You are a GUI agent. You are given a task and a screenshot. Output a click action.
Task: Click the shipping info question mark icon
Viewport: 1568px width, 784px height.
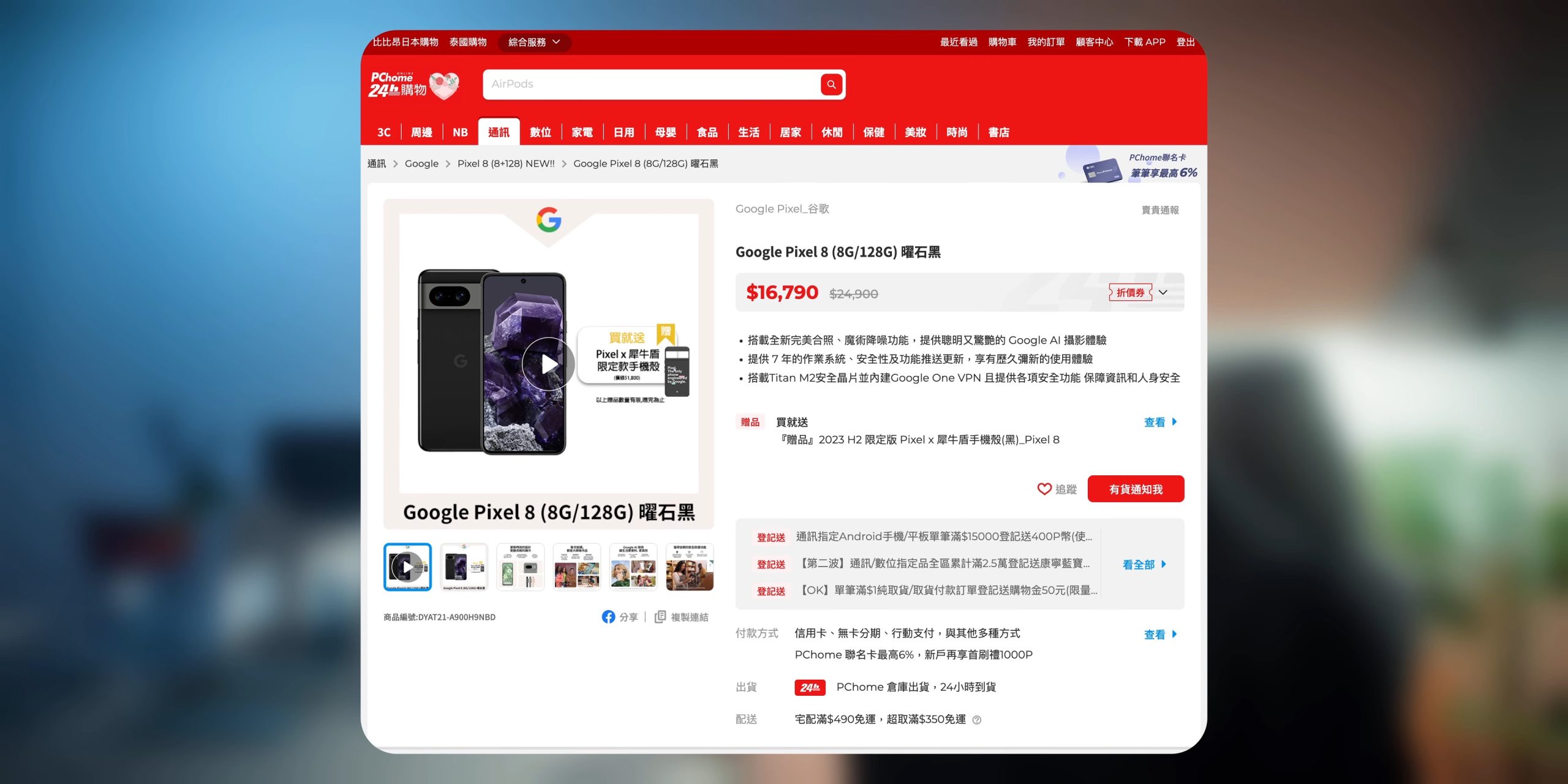point(977,720)
